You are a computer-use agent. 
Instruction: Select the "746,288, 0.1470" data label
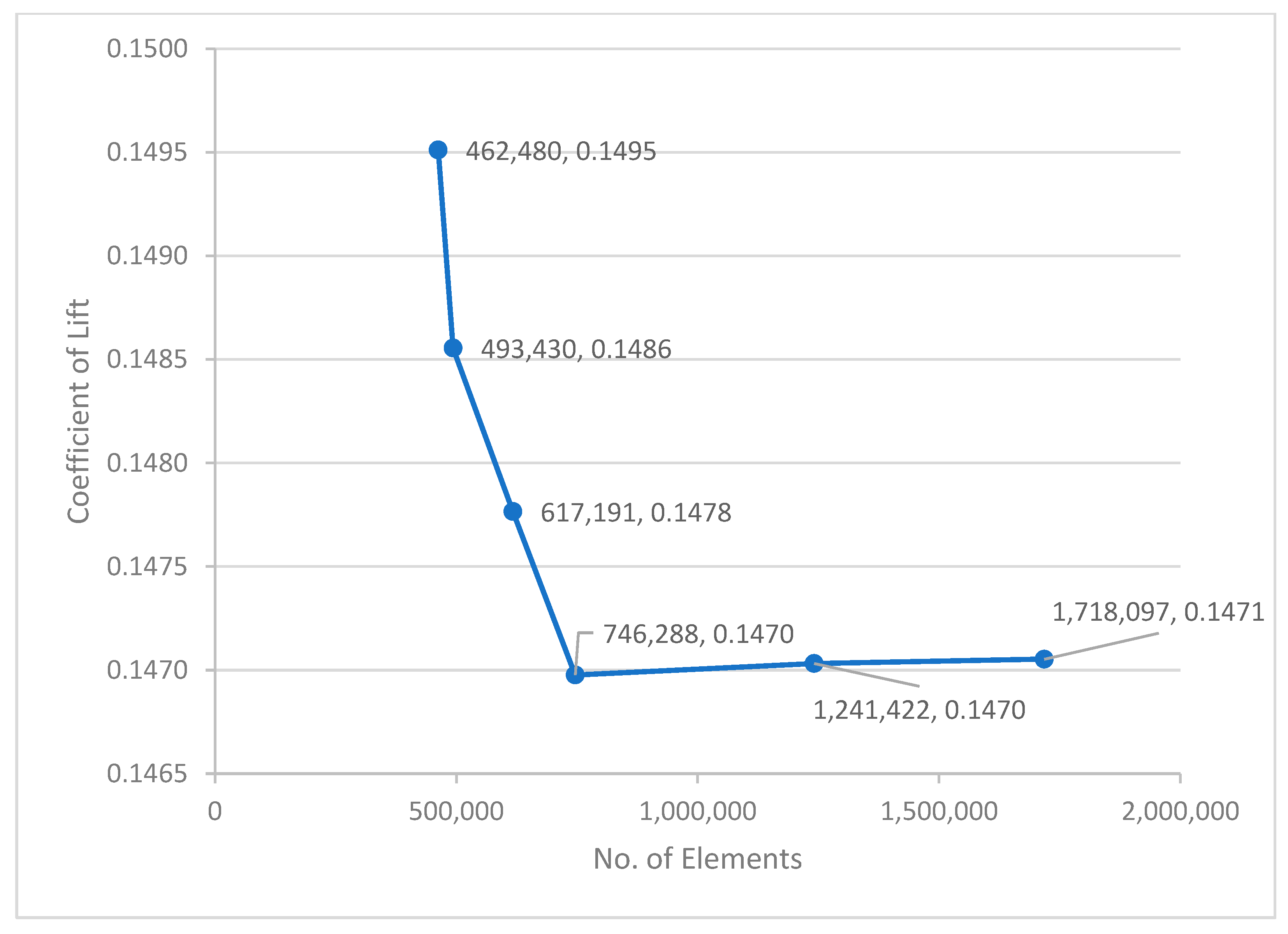698,634
